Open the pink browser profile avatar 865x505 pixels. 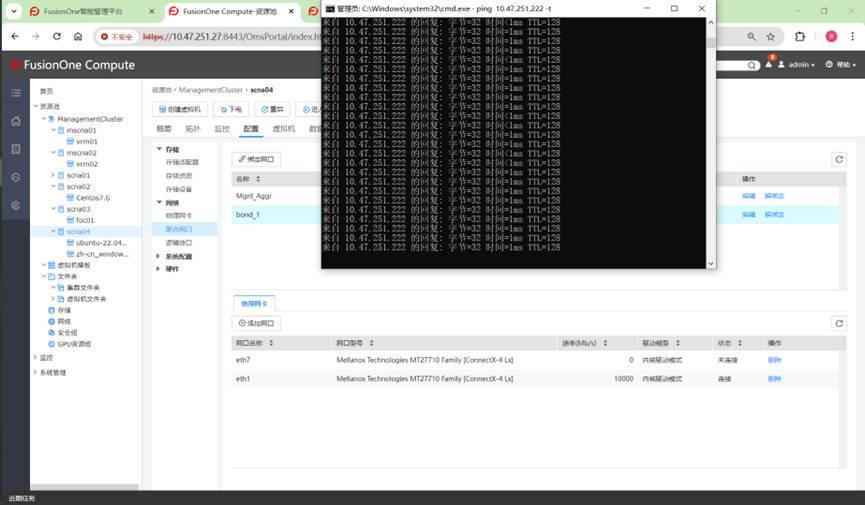point(831,36)
